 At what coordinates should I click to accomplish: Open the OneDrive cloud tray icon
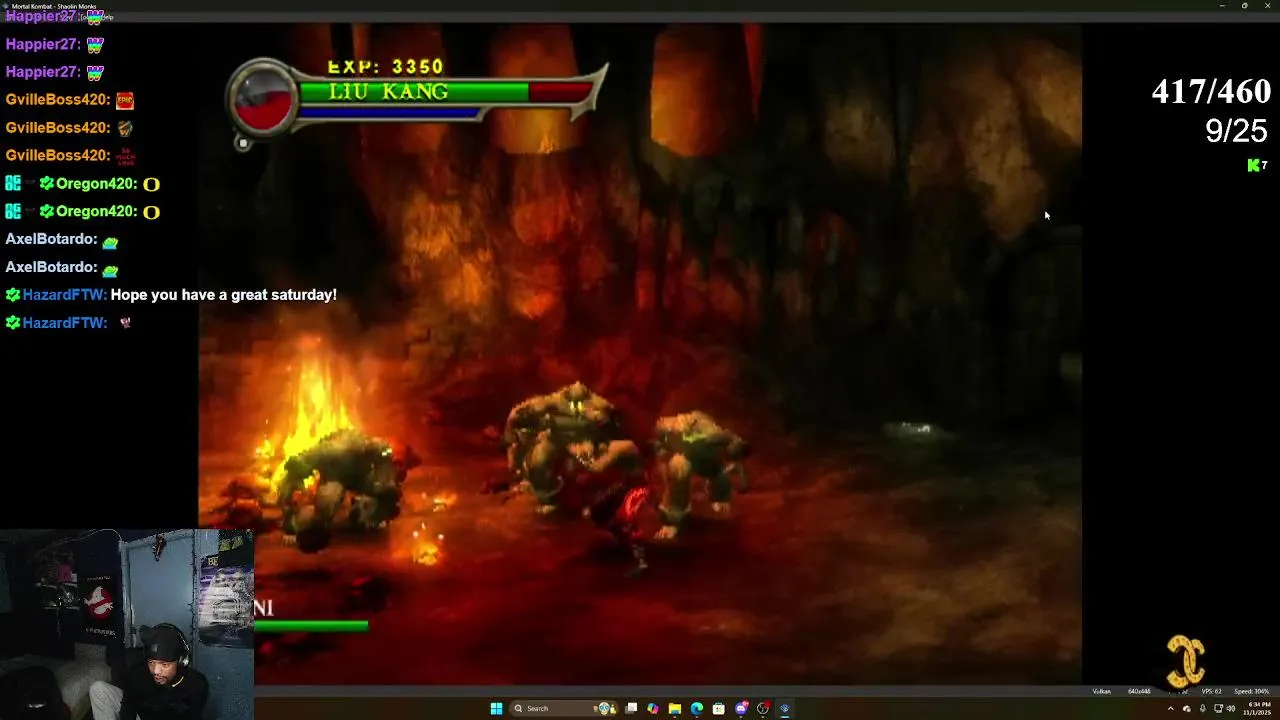coord(1187,709)
